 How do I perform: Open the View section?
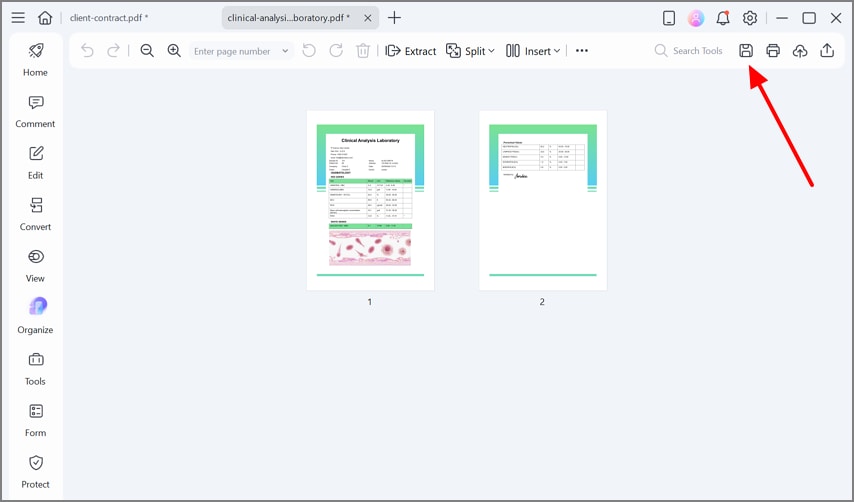(35, 266)
